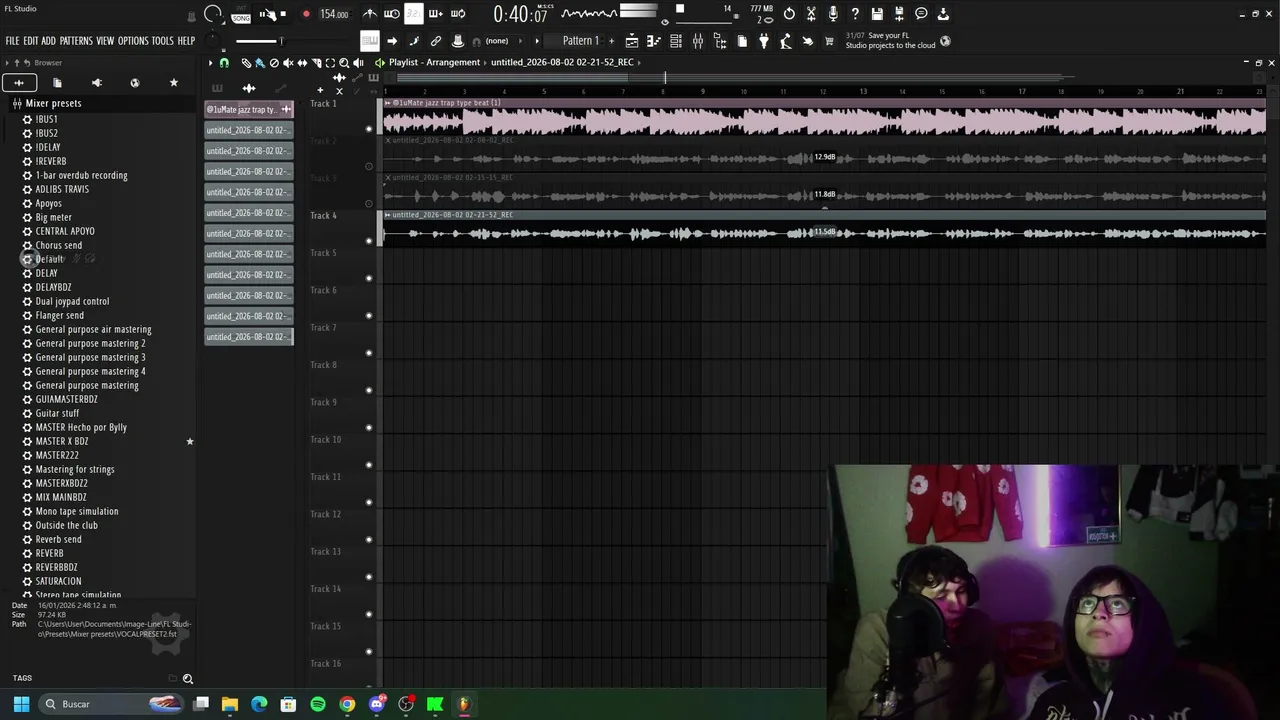Image resolution: width=1280 pixels, height=720 pixels.
Task: Select the browser audio waveform tab
Action: click(x=18, y=83)
